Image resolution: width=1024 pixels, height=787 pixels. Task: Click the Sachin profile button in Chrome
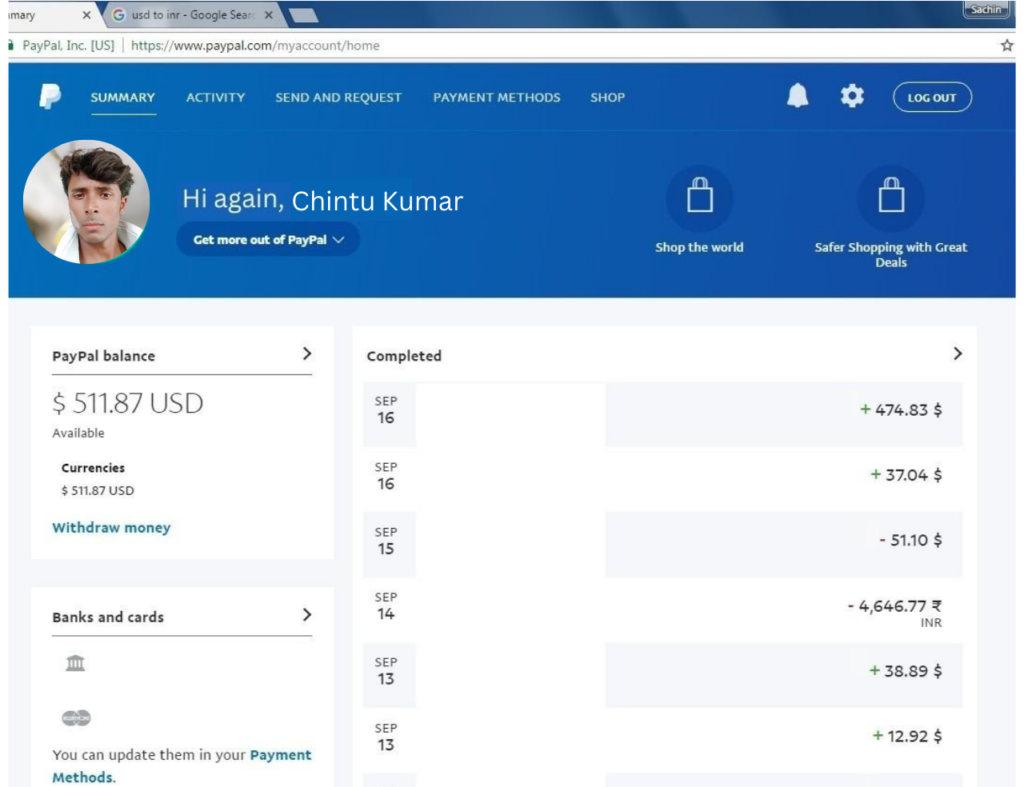point(985,9)
